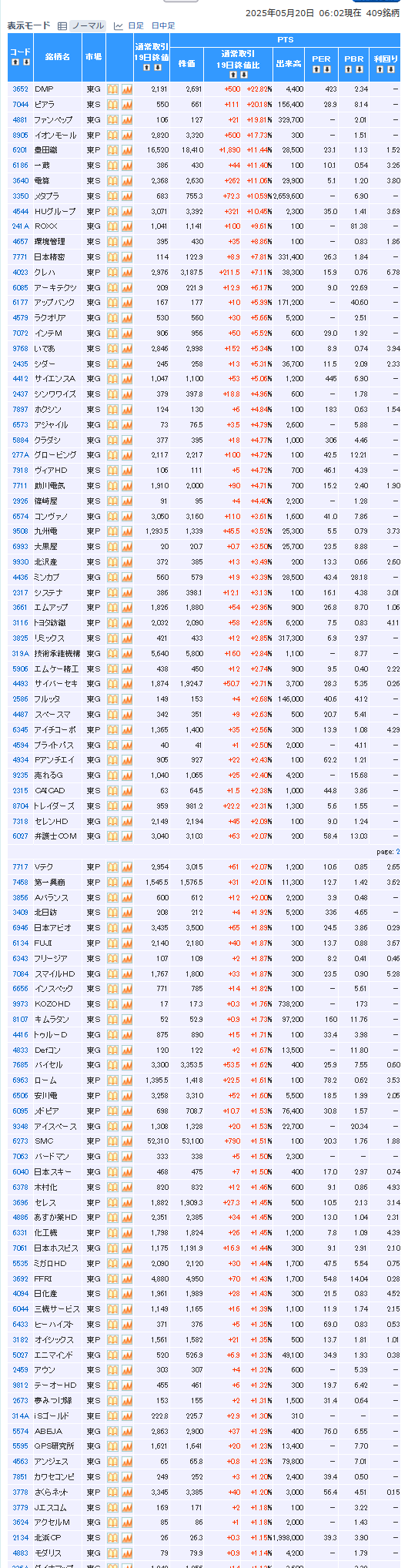Click the name cell エニマインド
The width and height of the screenshot is (408, 1568).
(x=58, y=1355)
